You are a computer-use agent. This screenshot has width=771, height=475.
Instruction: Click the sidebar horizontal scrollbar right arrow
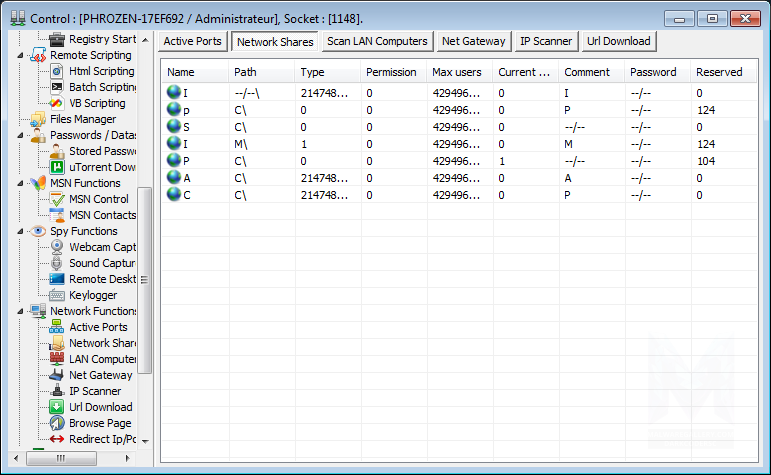[x=130, y=457]
